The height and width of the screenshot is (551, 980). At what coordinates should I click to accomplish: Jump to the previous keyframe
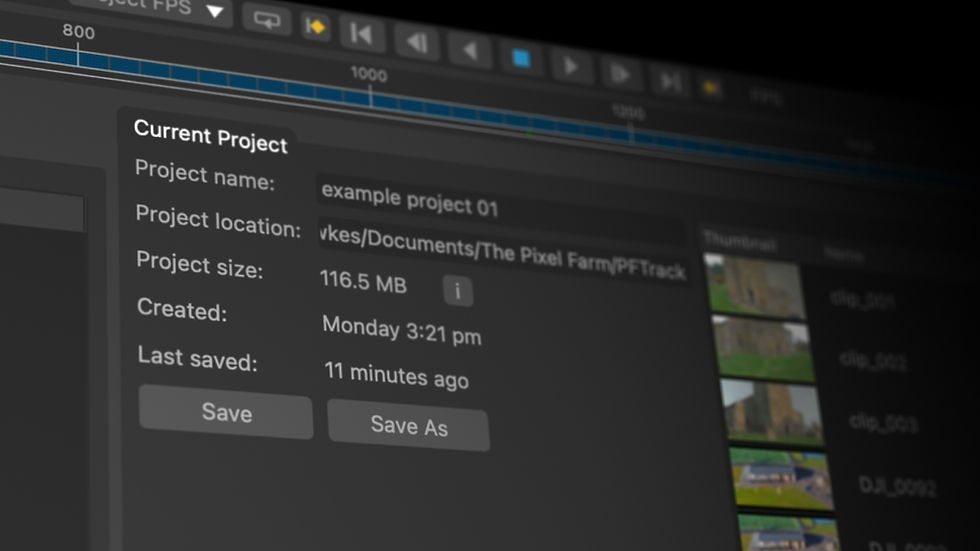point(316,26)
